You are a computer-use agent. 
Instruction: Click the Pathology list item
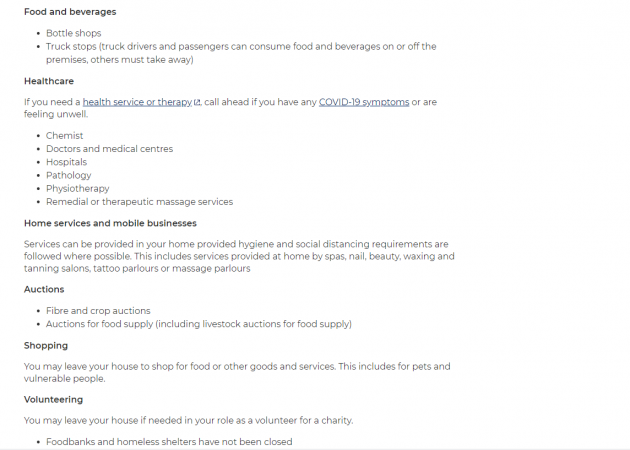[69, 175]
